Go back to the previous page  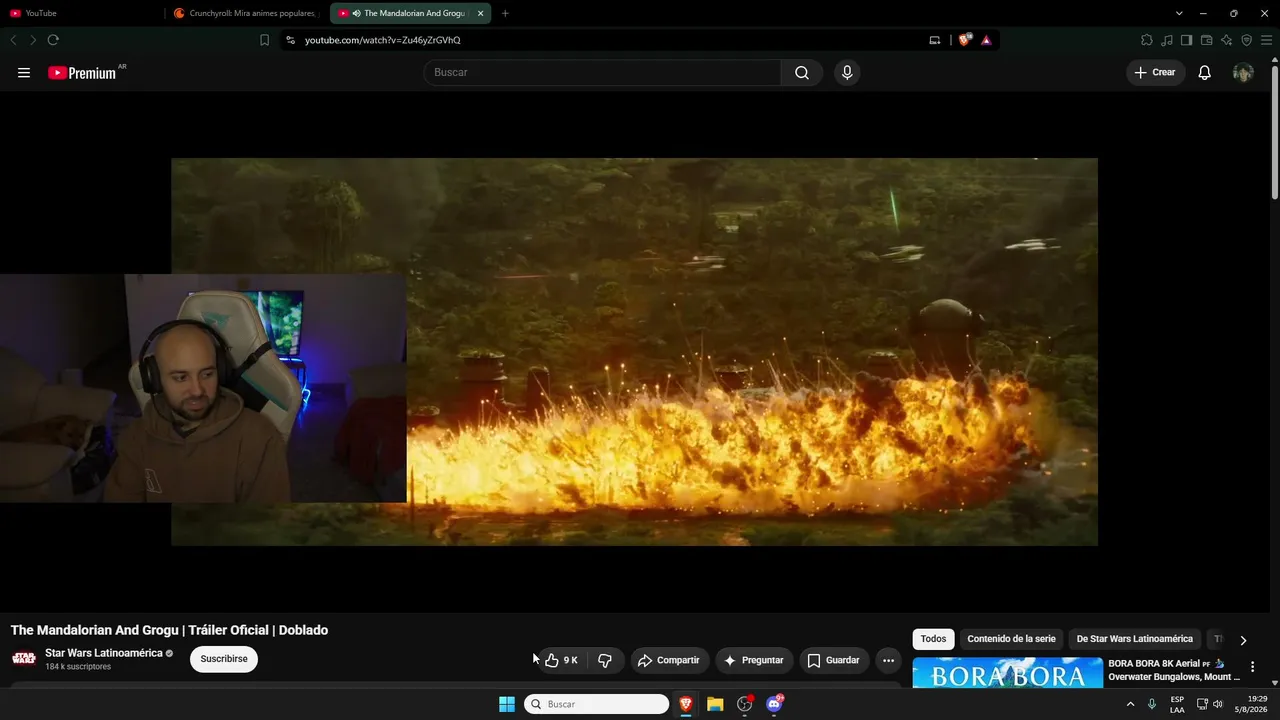tap(13, 40)
